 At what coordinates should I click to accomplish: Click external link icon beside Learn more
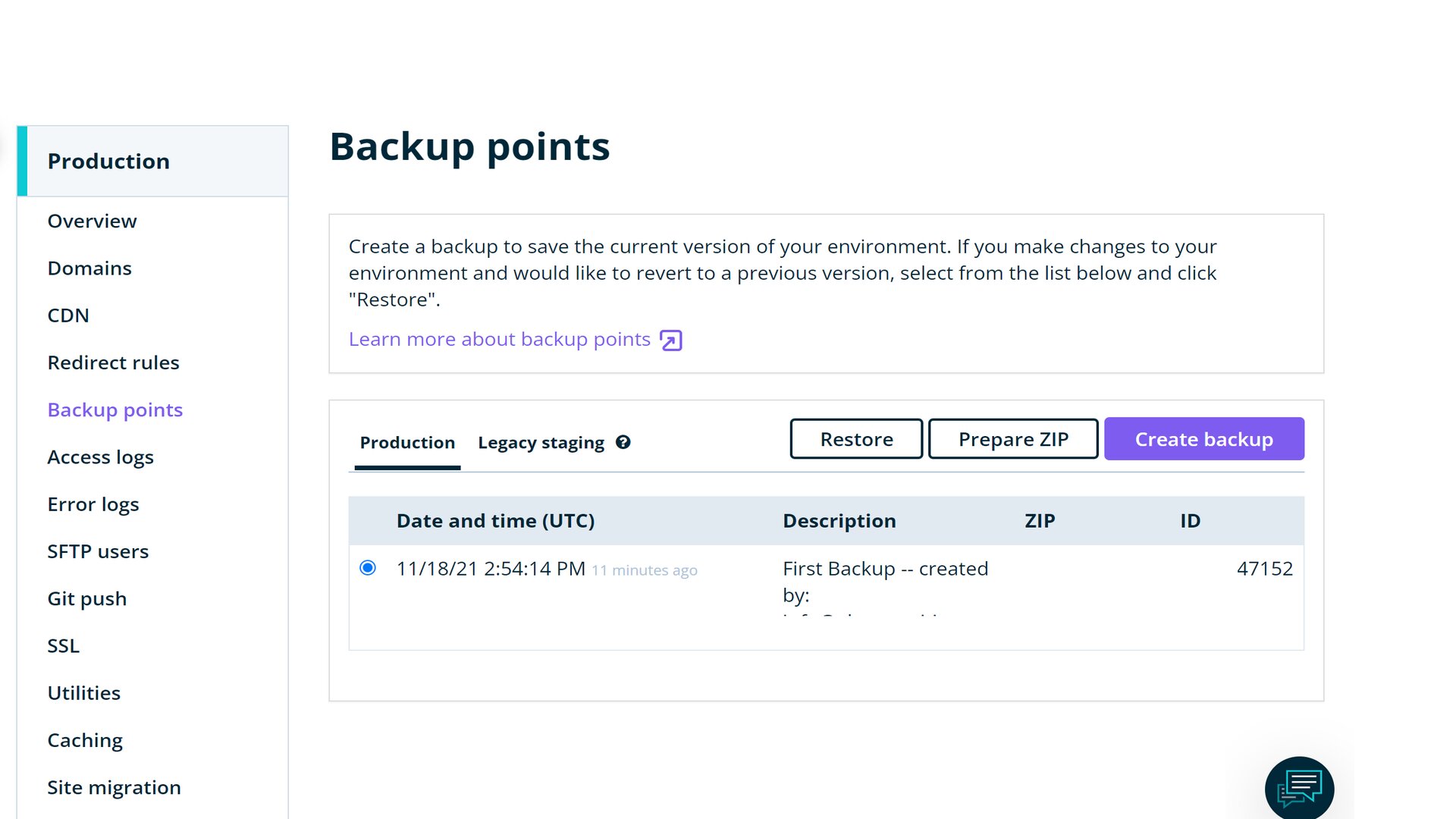pos(671,340)
